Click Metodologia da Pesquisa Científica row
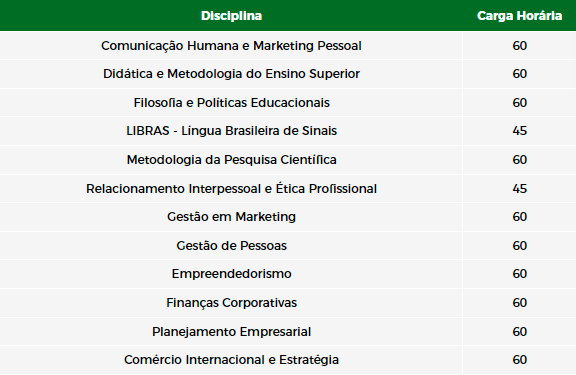The height and width of the screenshot is (375, 576). click(288, 160)
